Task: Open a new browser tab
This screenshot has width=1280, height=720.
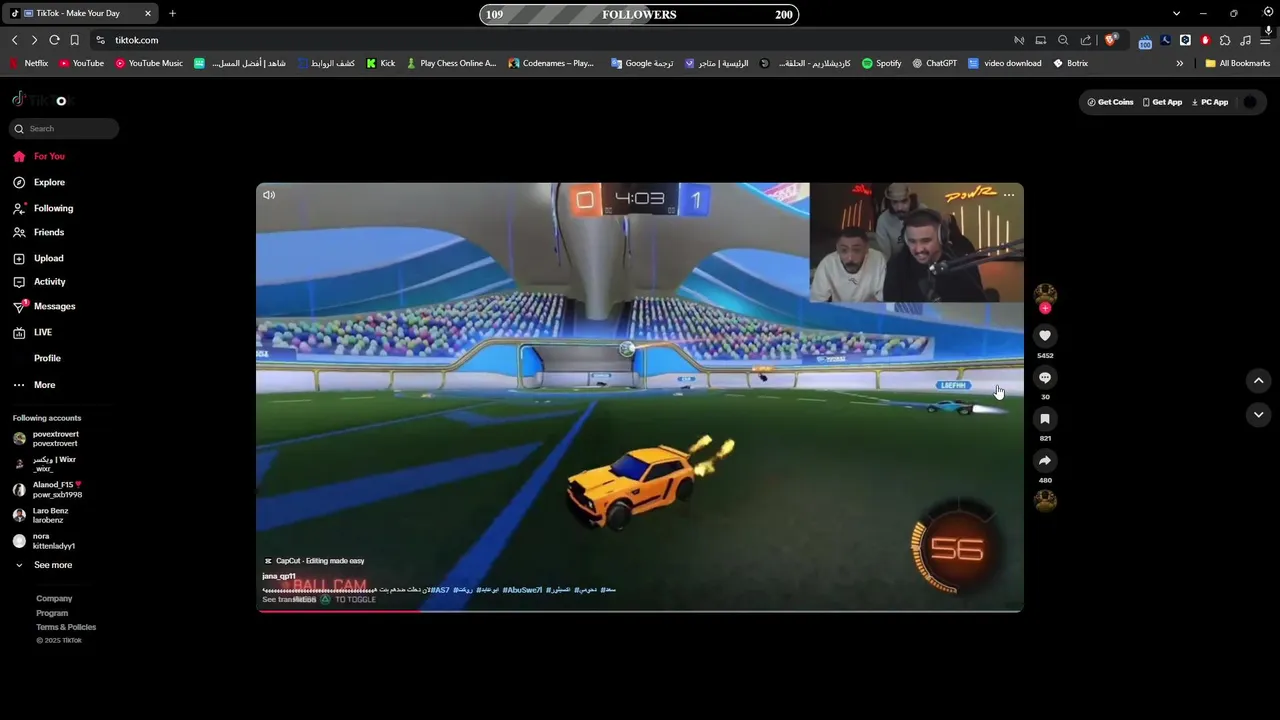Action: click(172, 14)
